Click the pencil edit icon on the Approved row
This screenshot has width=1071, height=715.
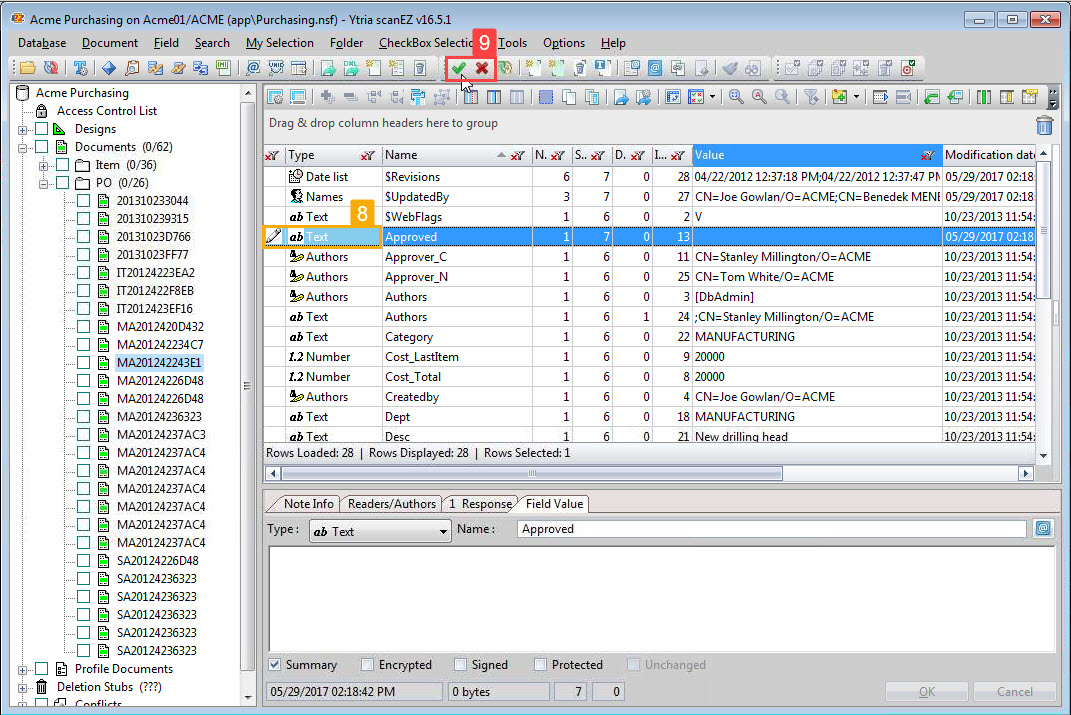pos(273,237)
